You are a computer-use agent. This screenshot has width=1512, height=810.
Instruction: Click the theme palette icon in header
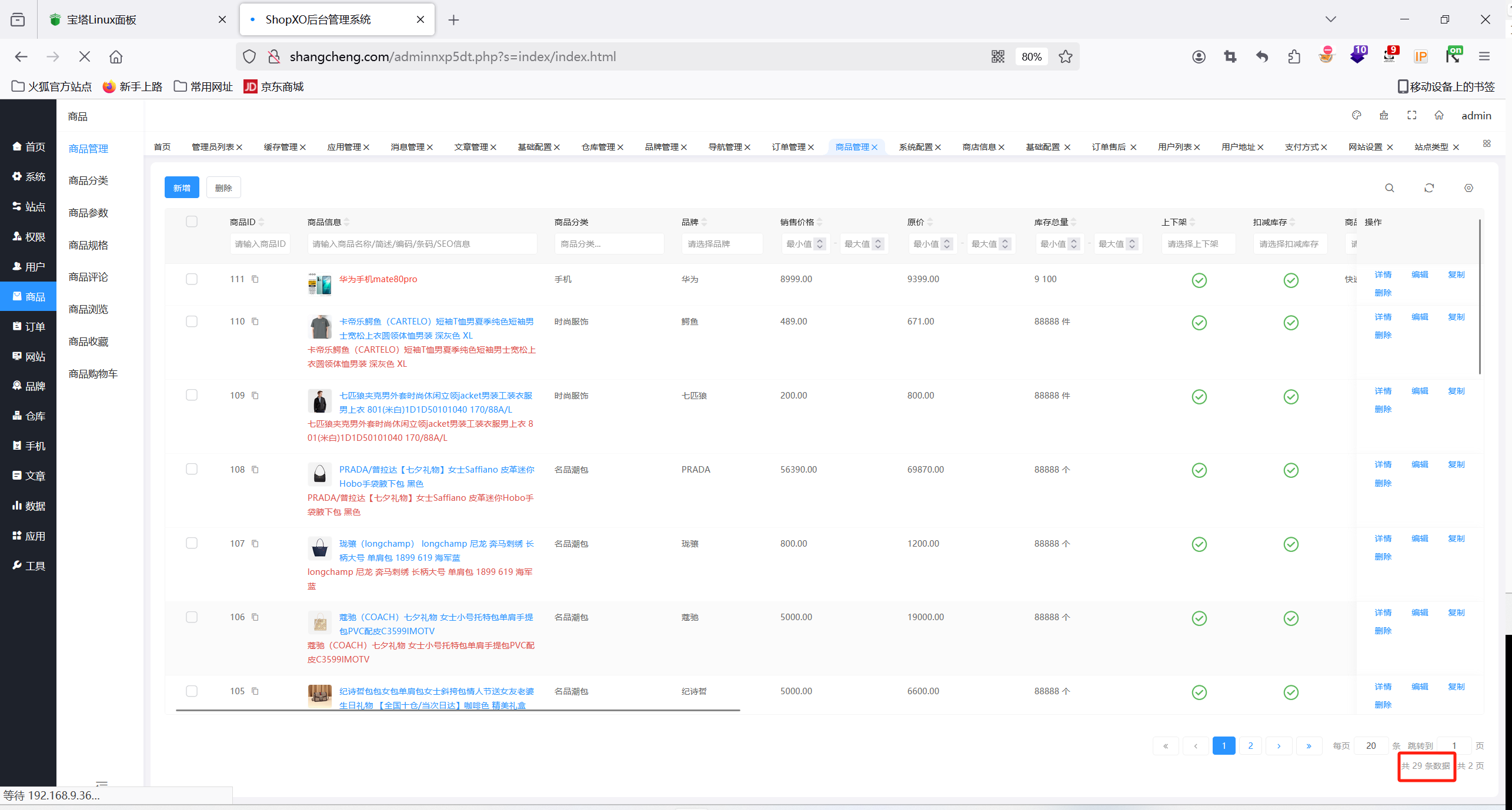[x=1356, y=115]
